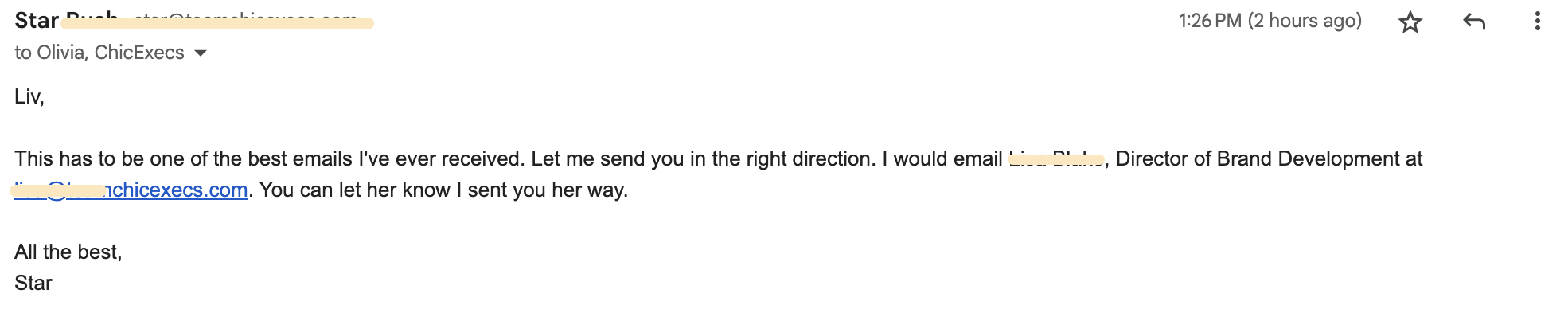Click 'This has to be one' sentence

(270, 158)
